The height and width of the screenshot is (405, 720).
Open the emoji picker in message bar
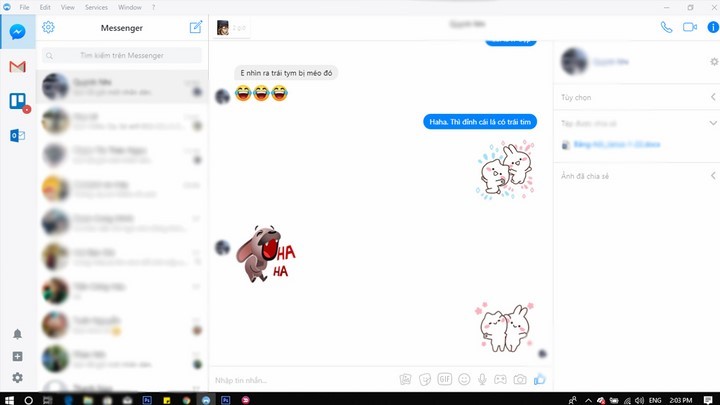(x=464, y=380)
